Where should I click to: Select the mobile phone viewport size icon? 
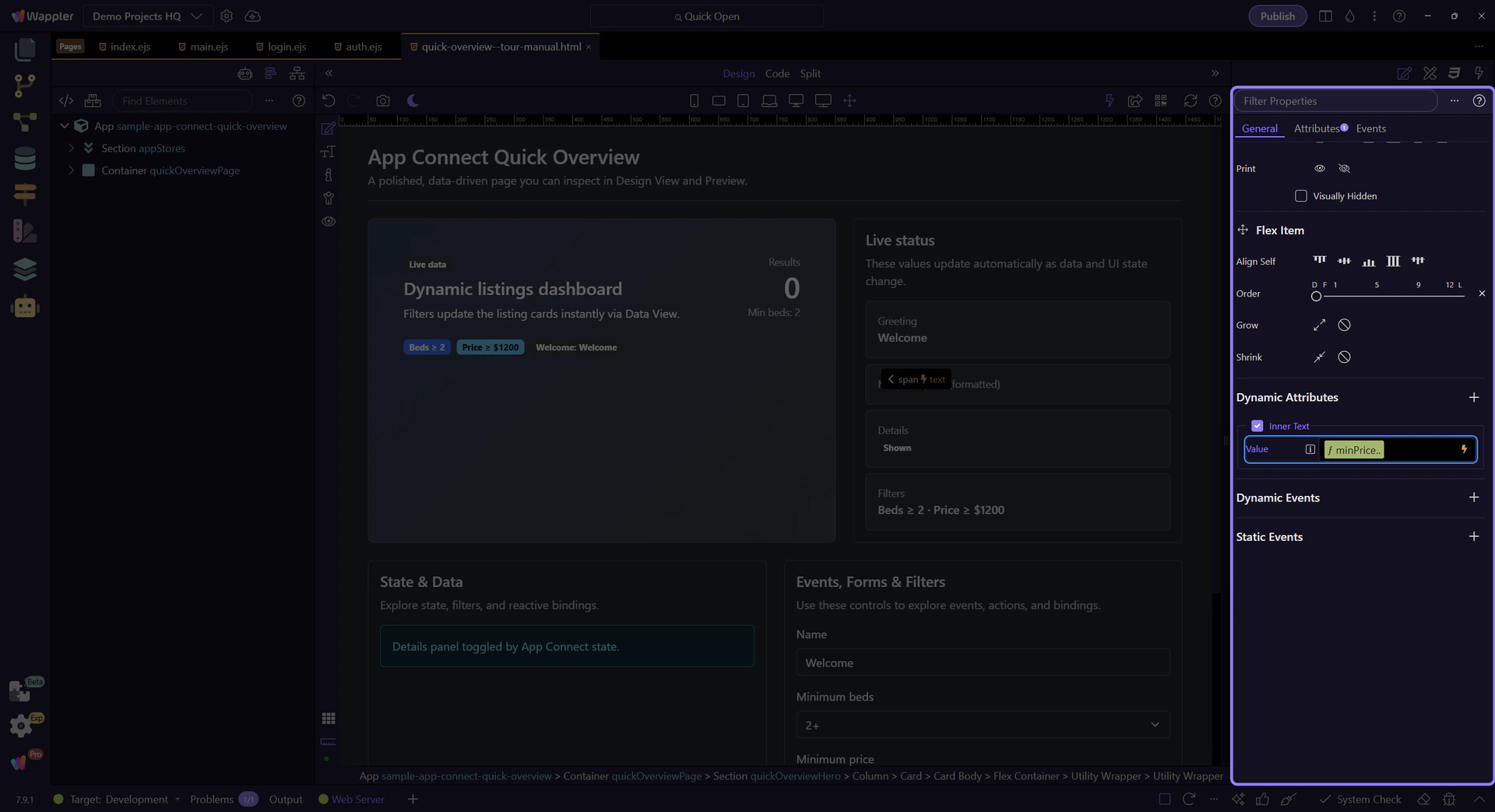(x=694, y=100)
